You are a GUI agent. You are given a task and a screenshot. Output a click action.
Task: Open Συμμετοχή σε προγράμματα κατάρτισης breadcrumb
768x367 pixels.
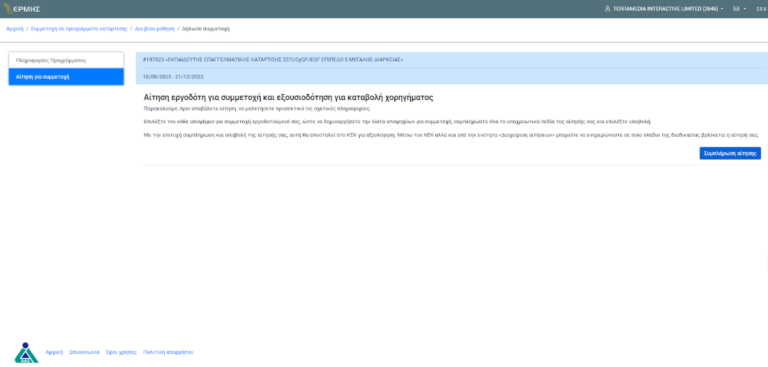79,29
